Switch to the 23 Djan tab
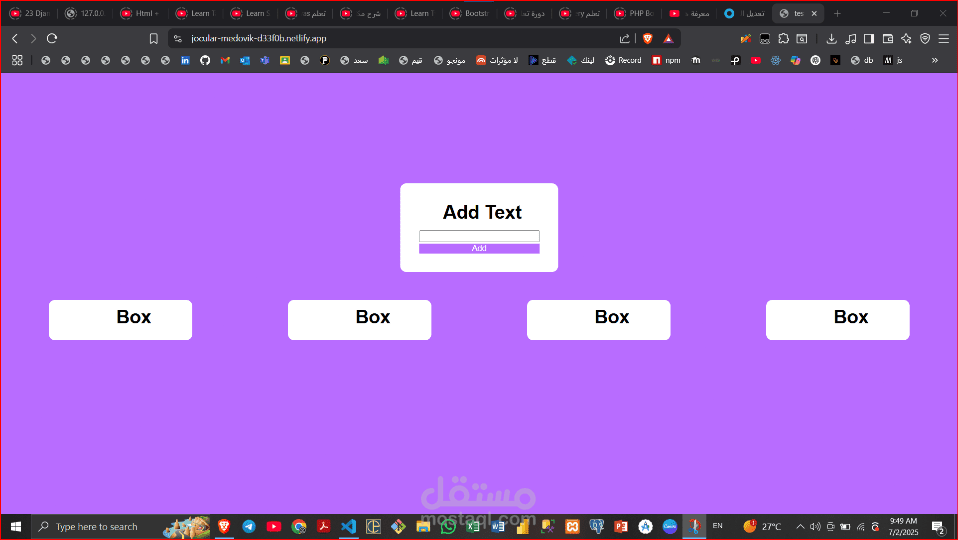Screen dimensions: 958x540 point(30,13)
